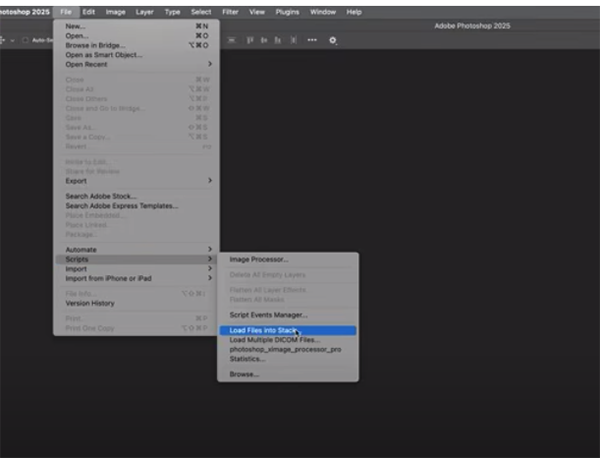Click the dimmed Flatten All Layer Effects entry
Image resolution: width=600 pixels, height=458 pixels.
coord(288,290)
